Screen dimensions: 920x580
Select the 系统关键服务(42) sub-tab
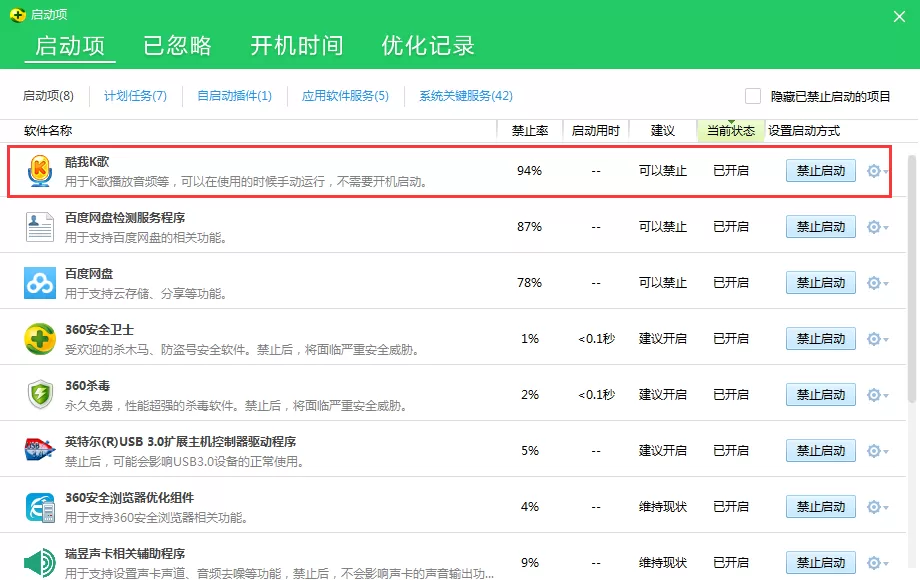click(466, 96)
